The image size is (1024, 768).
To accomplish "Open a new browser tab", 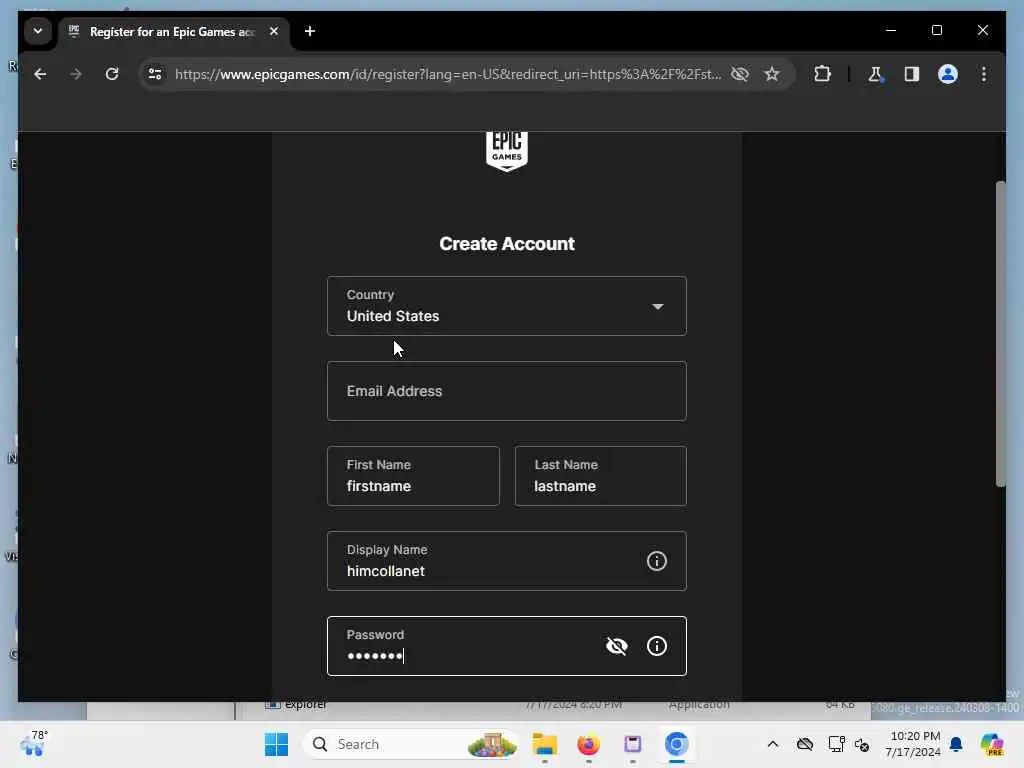I will coord(310,31).
